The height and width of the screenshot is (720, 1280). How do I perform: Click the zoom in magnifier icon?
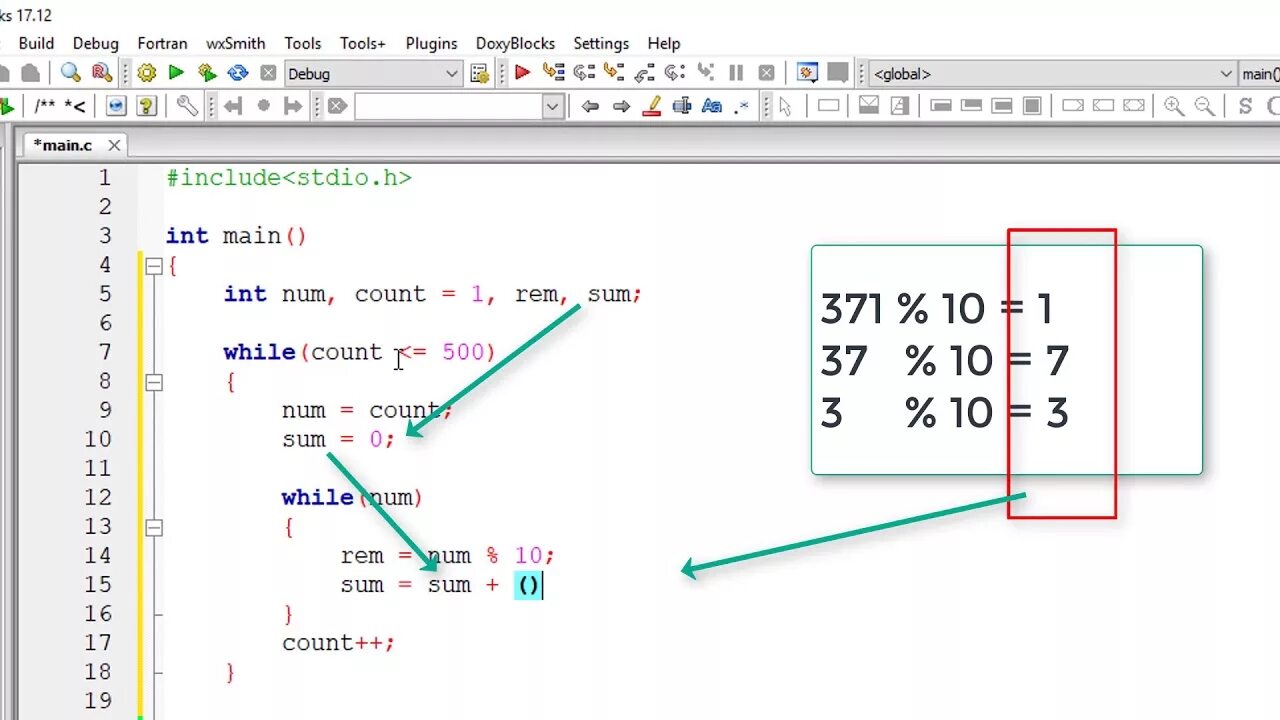point(1174,106)
